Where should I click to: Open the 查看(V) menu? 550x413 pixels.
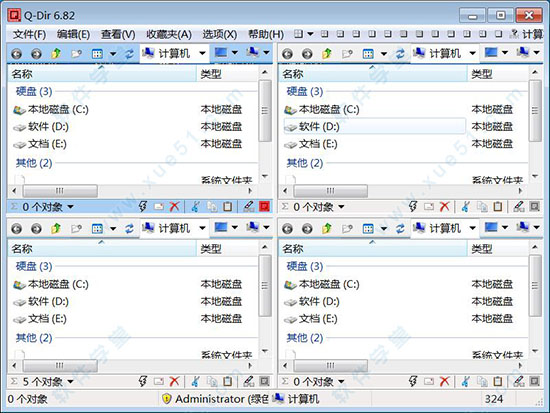pos(118,34)
